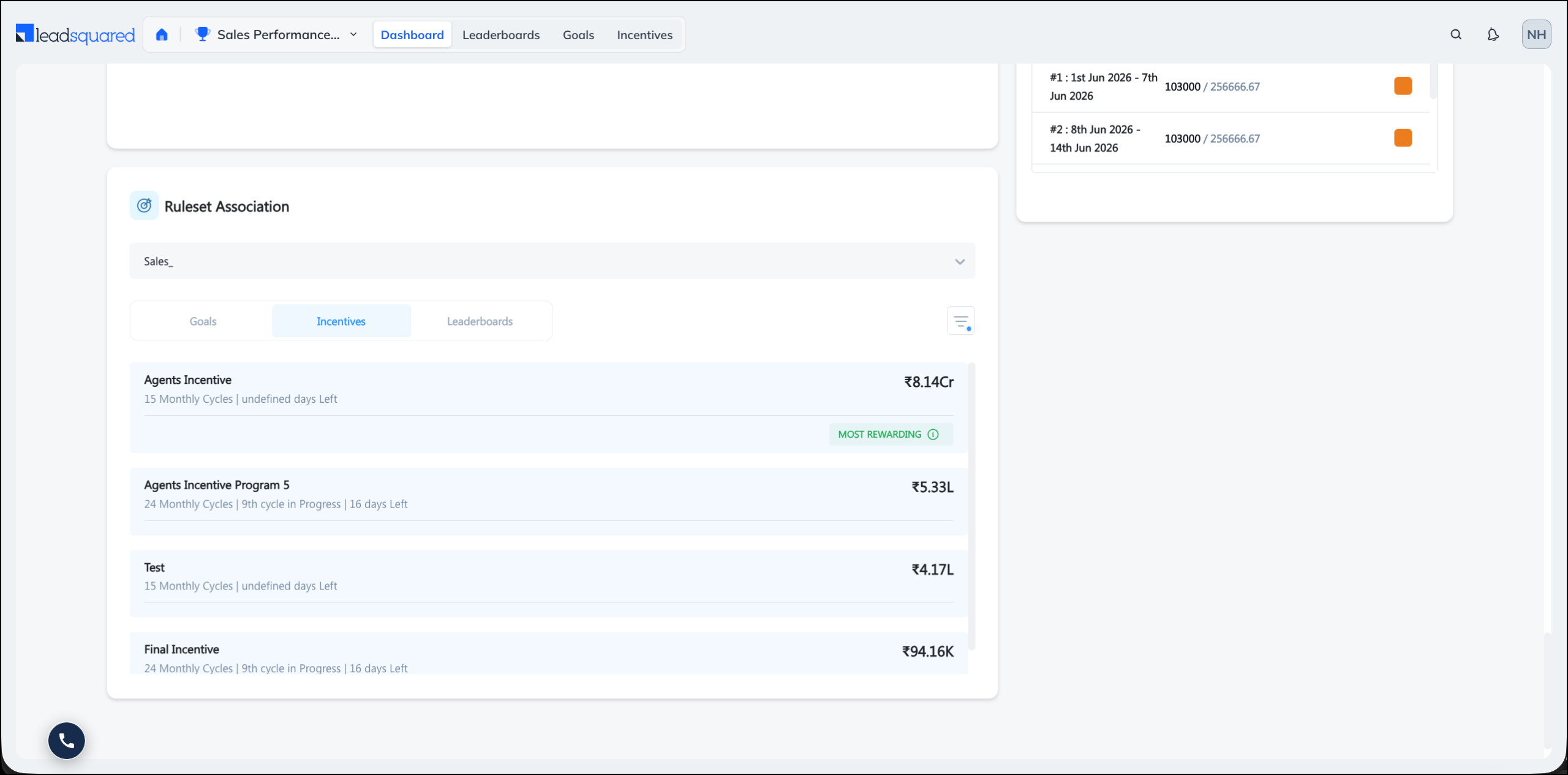Click orange swatch for cycle #2 row
The height and width of the screenshot is (775, 1568).
pos(1403,138)
